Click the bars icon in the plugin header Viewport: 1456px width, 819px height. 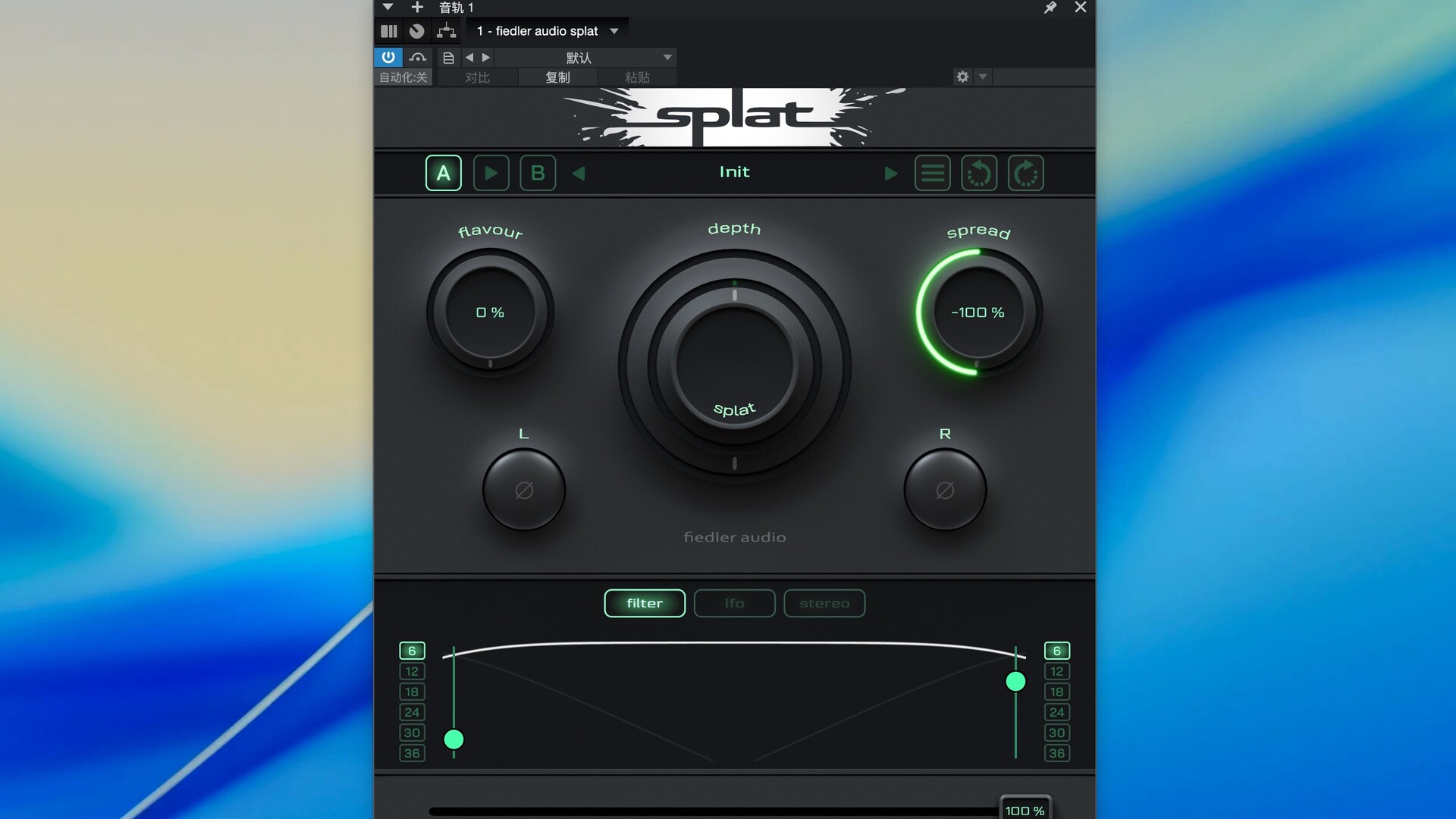pos(389,31)
